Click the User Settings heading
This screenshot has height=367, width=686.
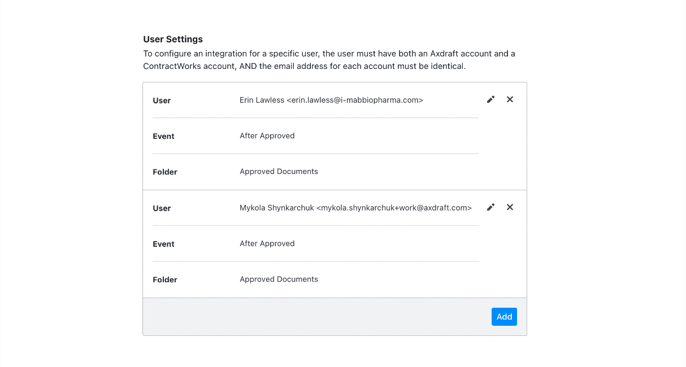coord(173,39)
